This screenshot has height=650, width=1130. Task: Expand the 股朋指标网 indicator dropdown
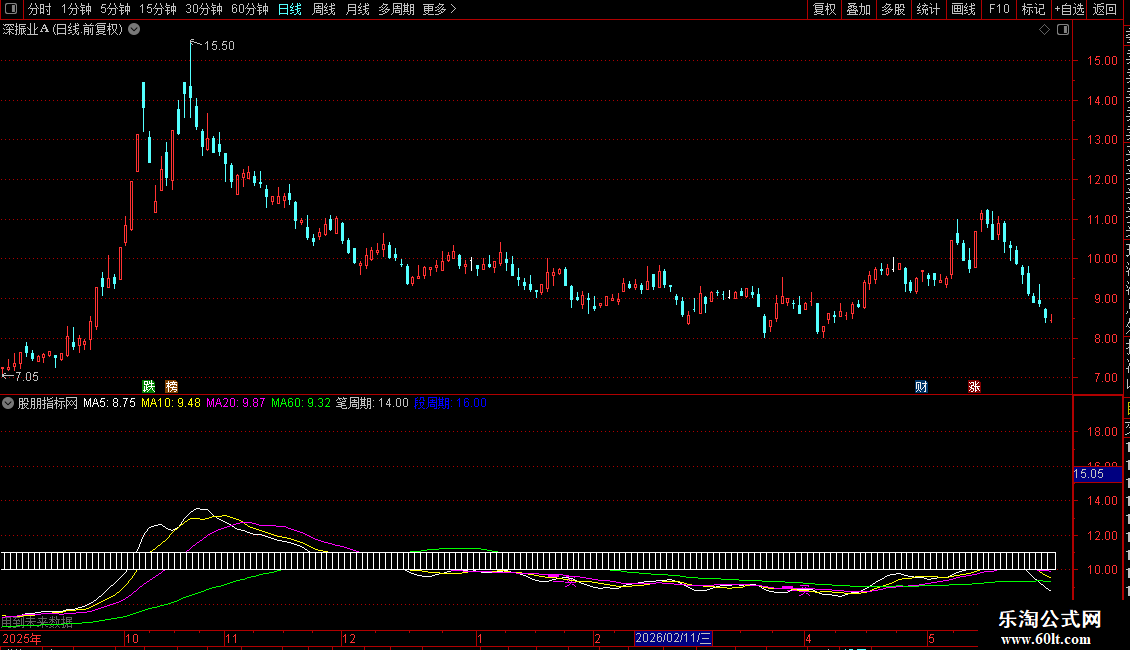8,403
